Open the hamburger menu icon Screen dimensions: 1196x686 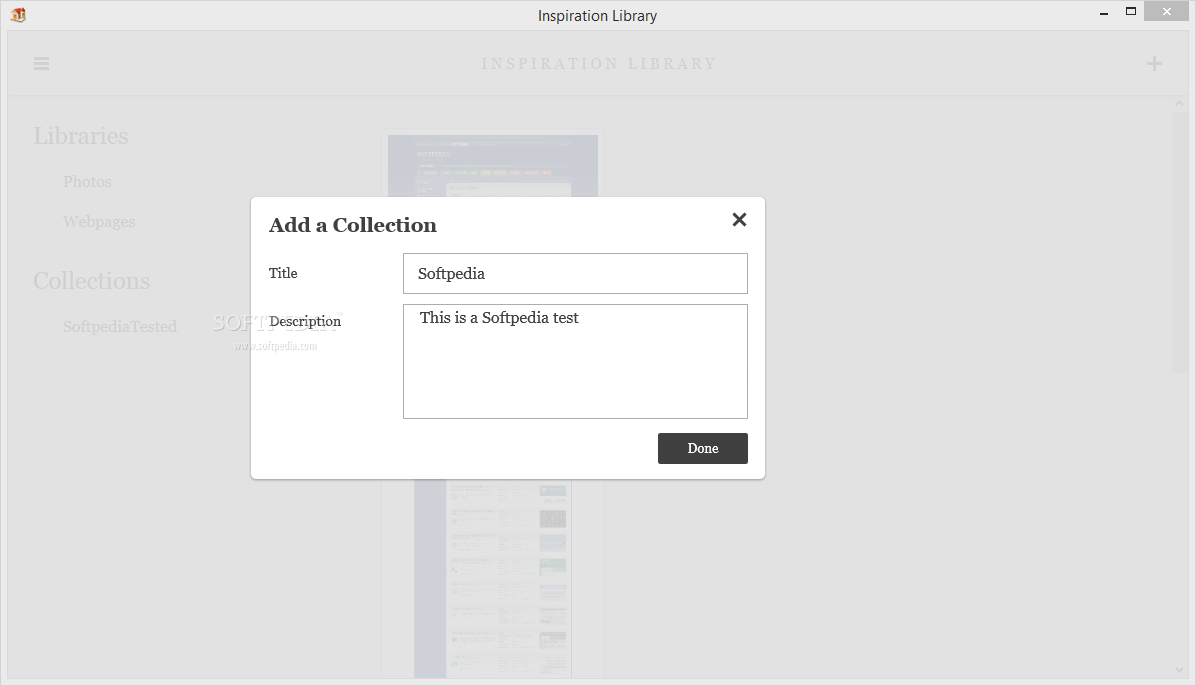click(41, 63)
